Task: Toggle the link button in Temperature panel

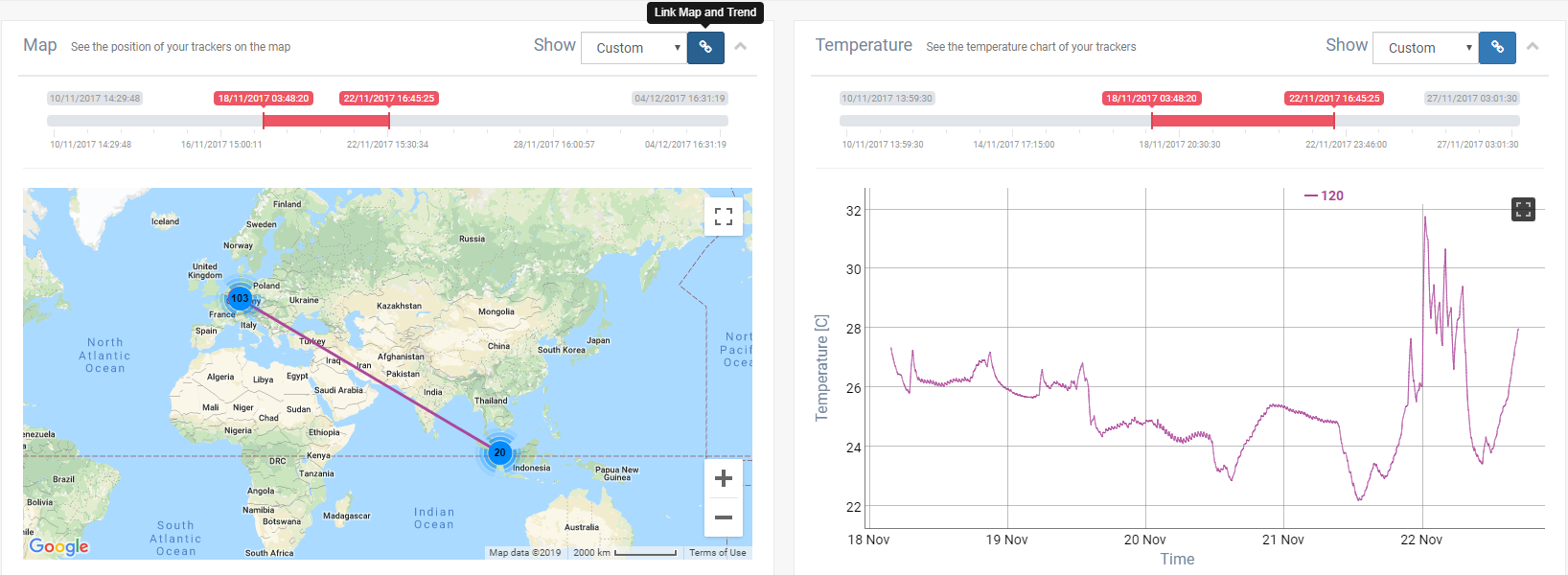Action: pyautogui.click(x=1497, y=47)
